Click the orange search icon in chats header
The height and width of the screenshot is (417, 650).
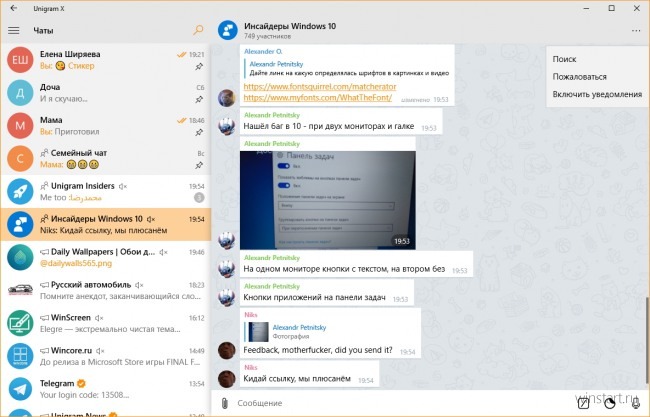point(198,30)
